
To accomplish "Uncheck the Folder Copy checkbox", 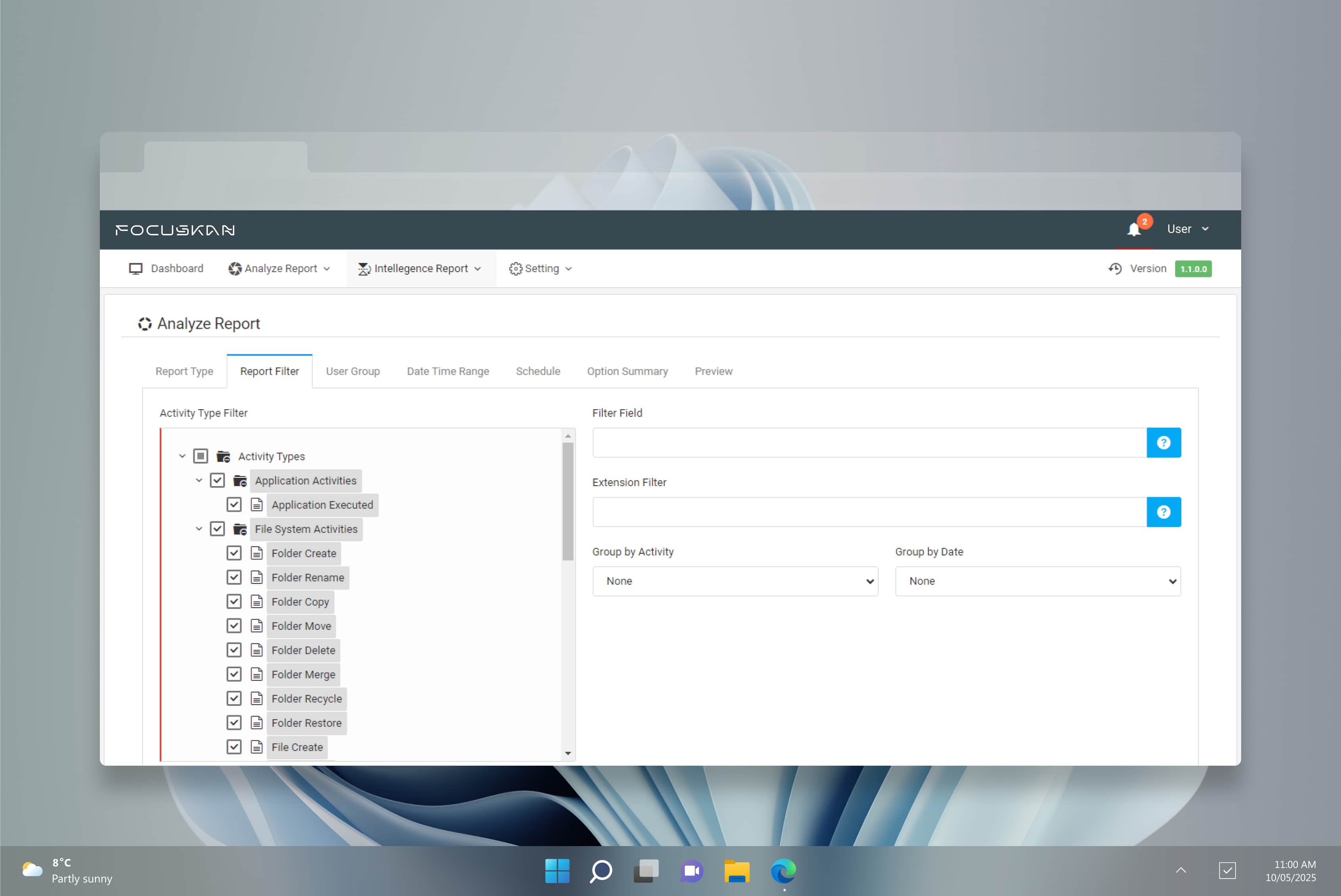I will click(234, 602).
